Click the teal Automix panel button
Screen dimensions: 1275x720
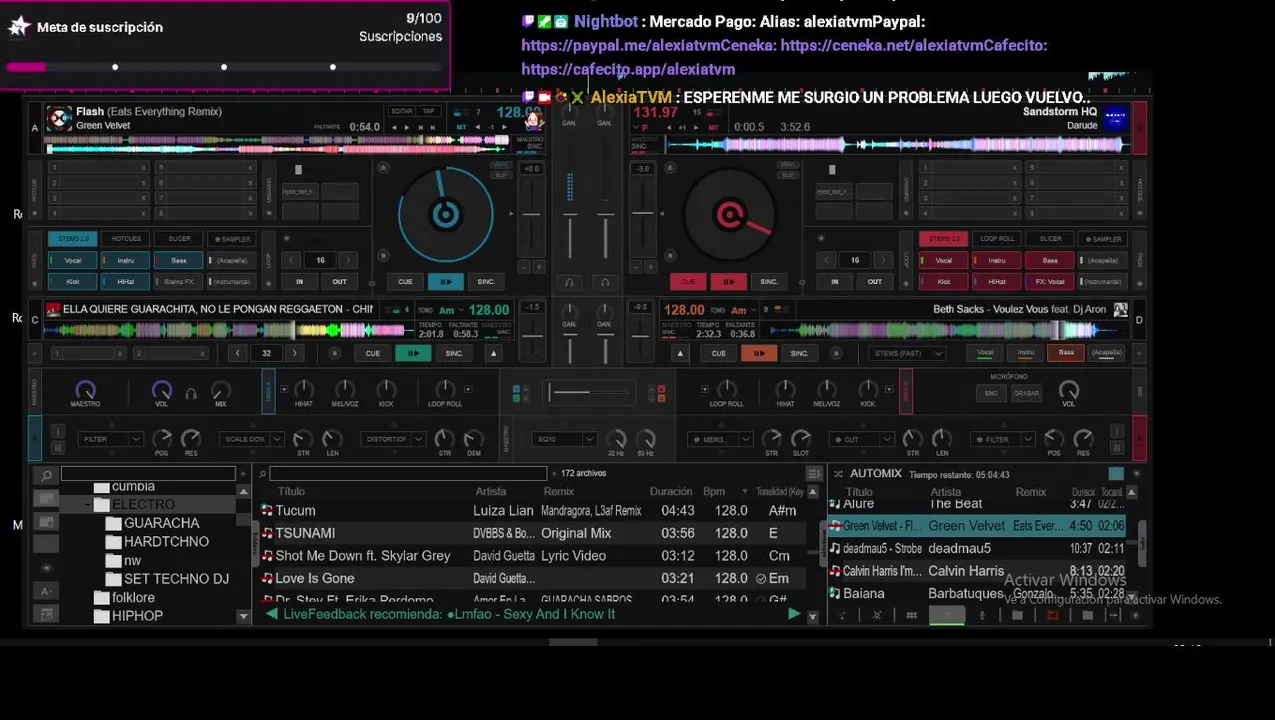point(1116,474)
